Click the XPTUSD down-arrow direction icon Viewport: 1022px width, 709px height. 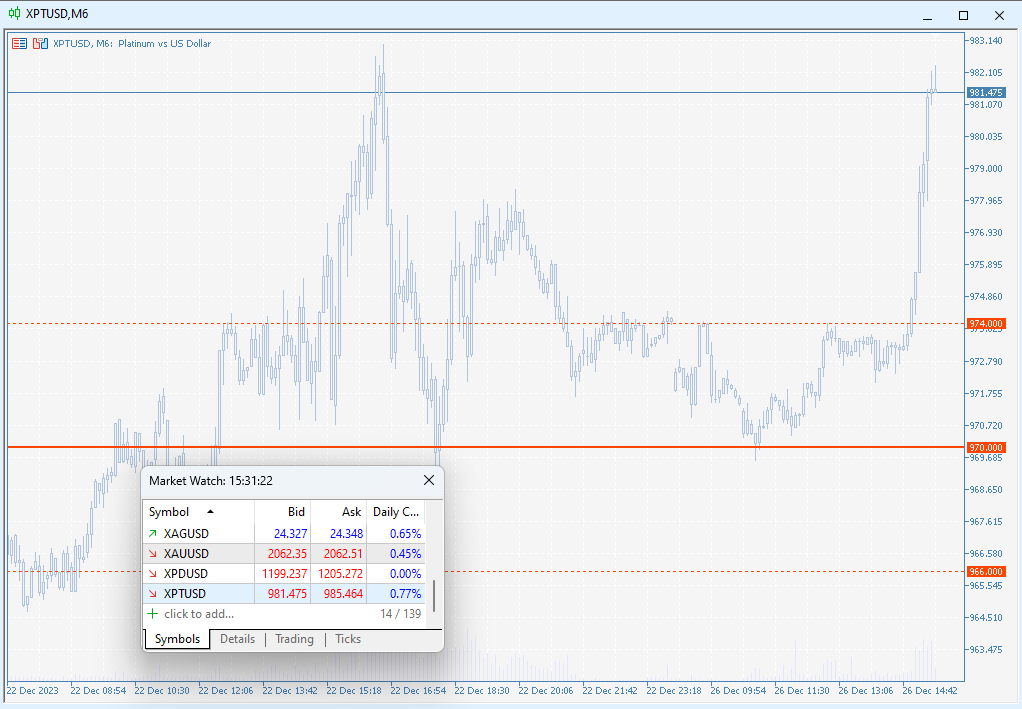(153, 594)
